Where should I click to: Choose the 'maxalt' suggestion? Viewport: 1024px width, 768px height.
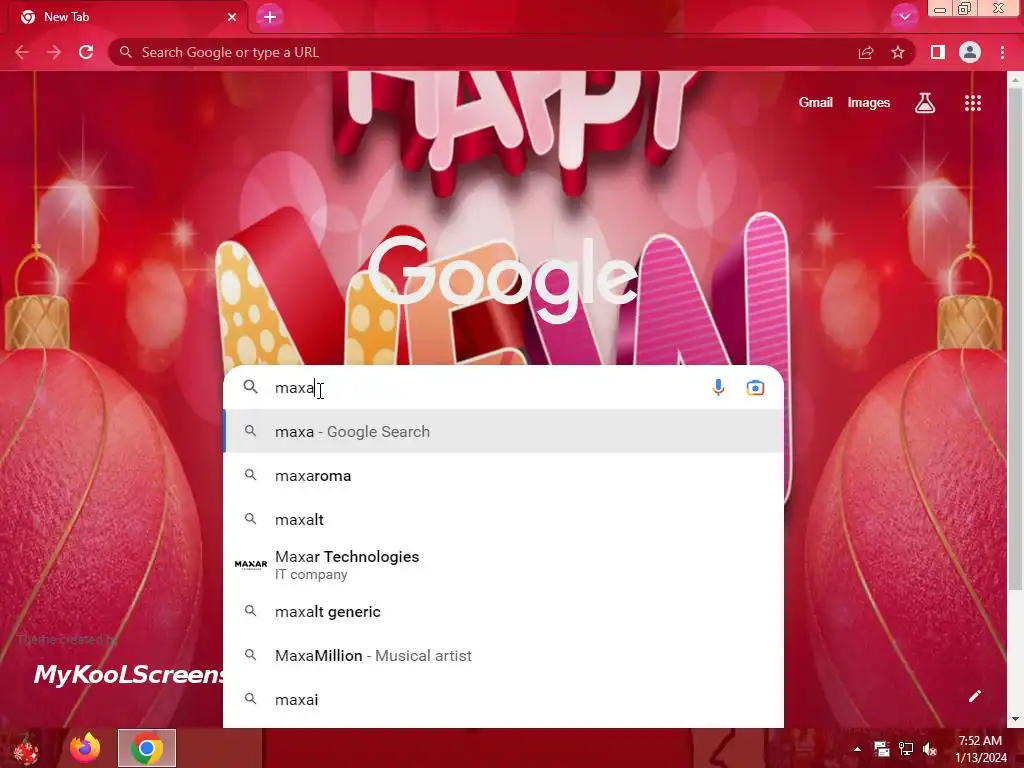tap(504, 519)
